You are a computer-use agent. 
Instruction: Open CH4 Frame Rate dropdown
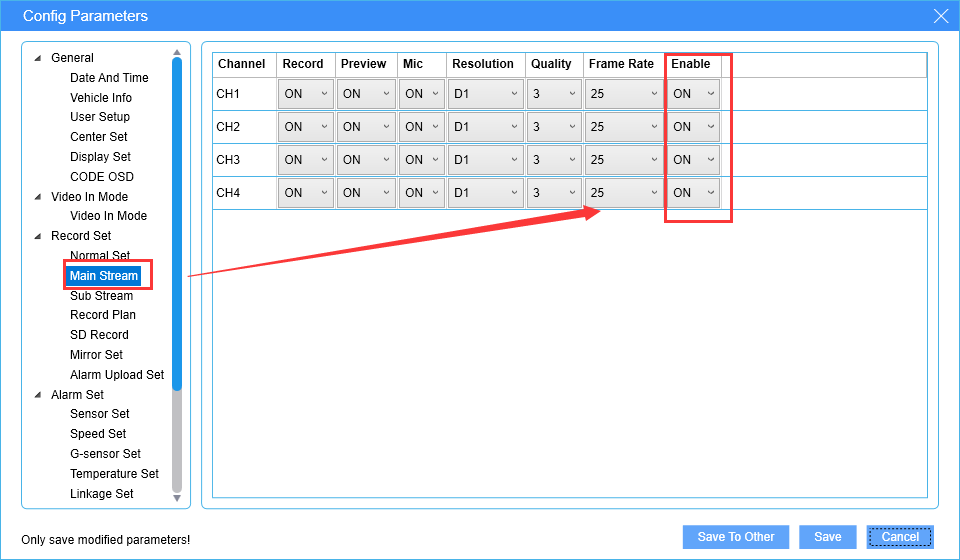click(x=624, y=193)
